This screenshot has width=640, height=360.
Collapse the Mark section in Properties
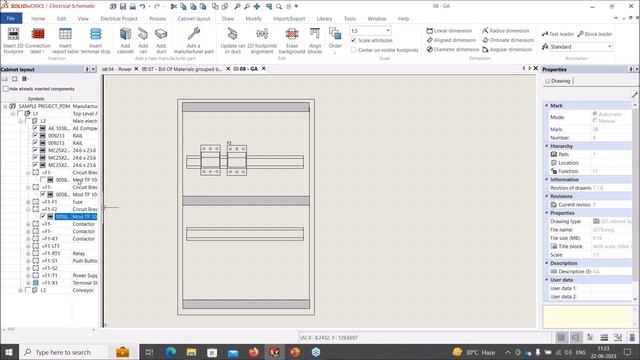click(547, 105)
